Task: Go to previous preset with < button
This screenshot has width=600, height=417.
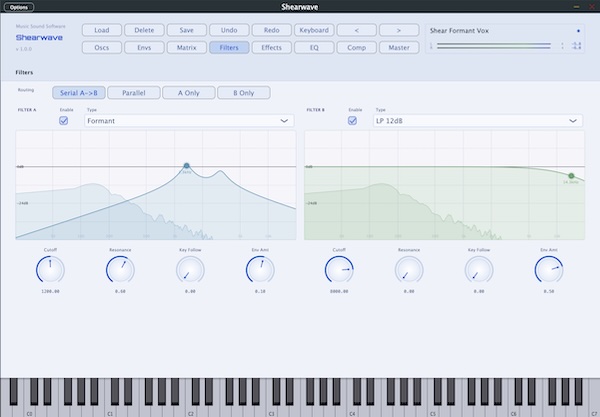Action: coord(357,30)
